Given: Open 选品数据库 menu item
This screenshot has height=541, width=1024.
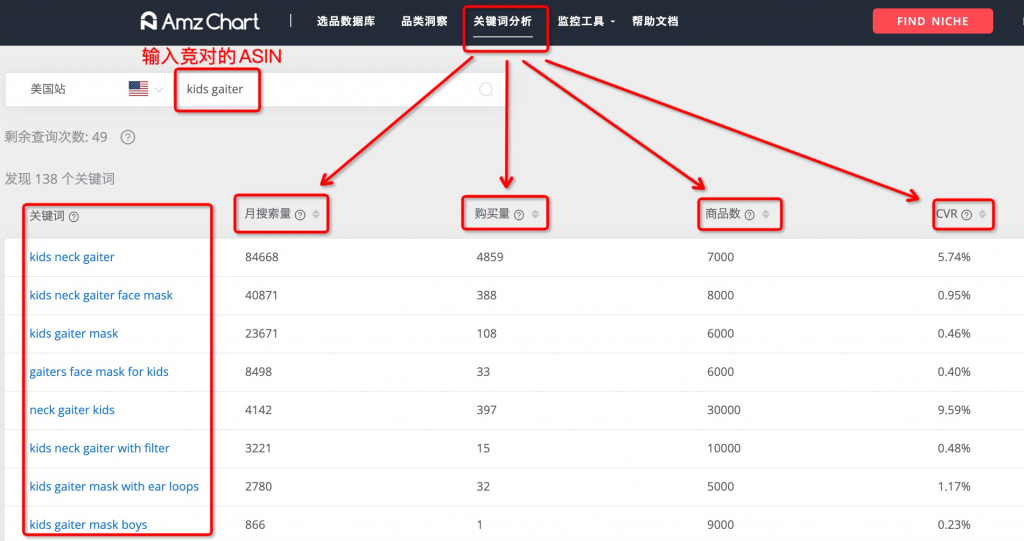Looking at the screenshot, I should tap(346, 22).
